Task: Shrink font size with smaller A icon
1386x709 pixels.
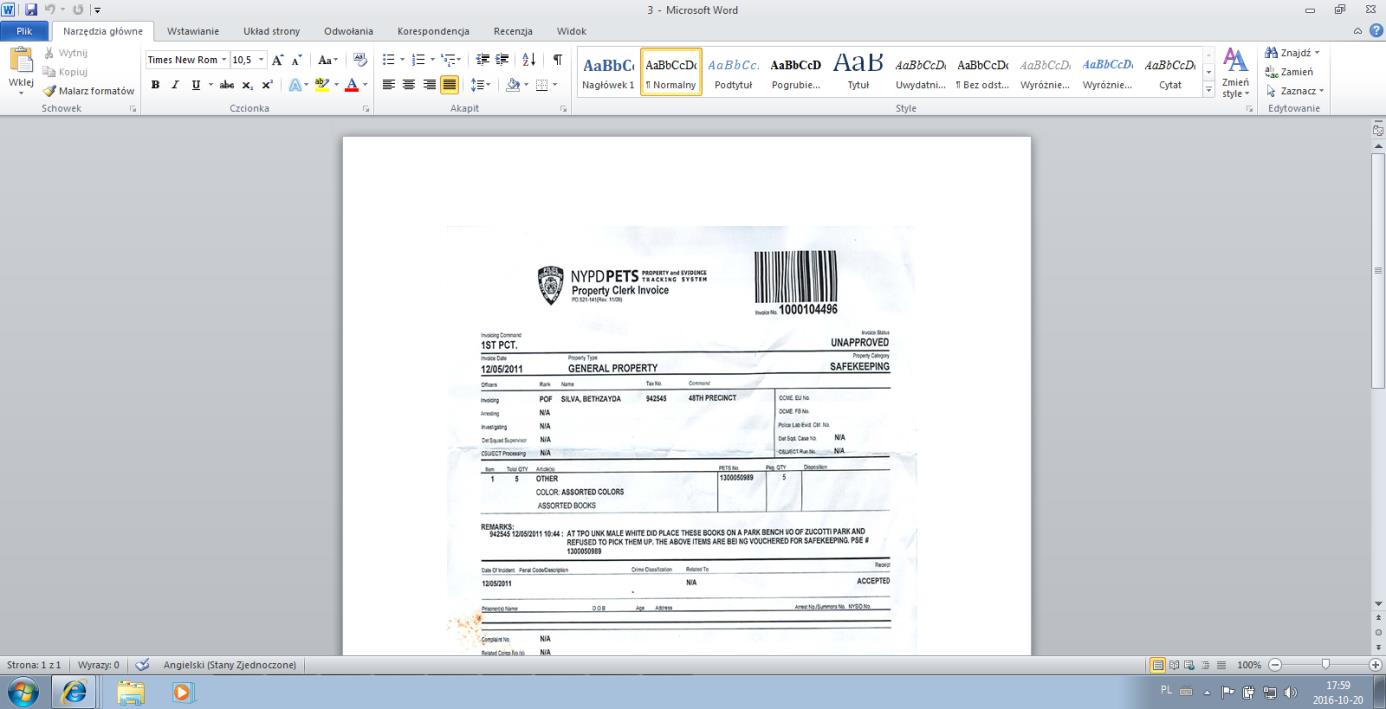Action: (x=297, y=59)
